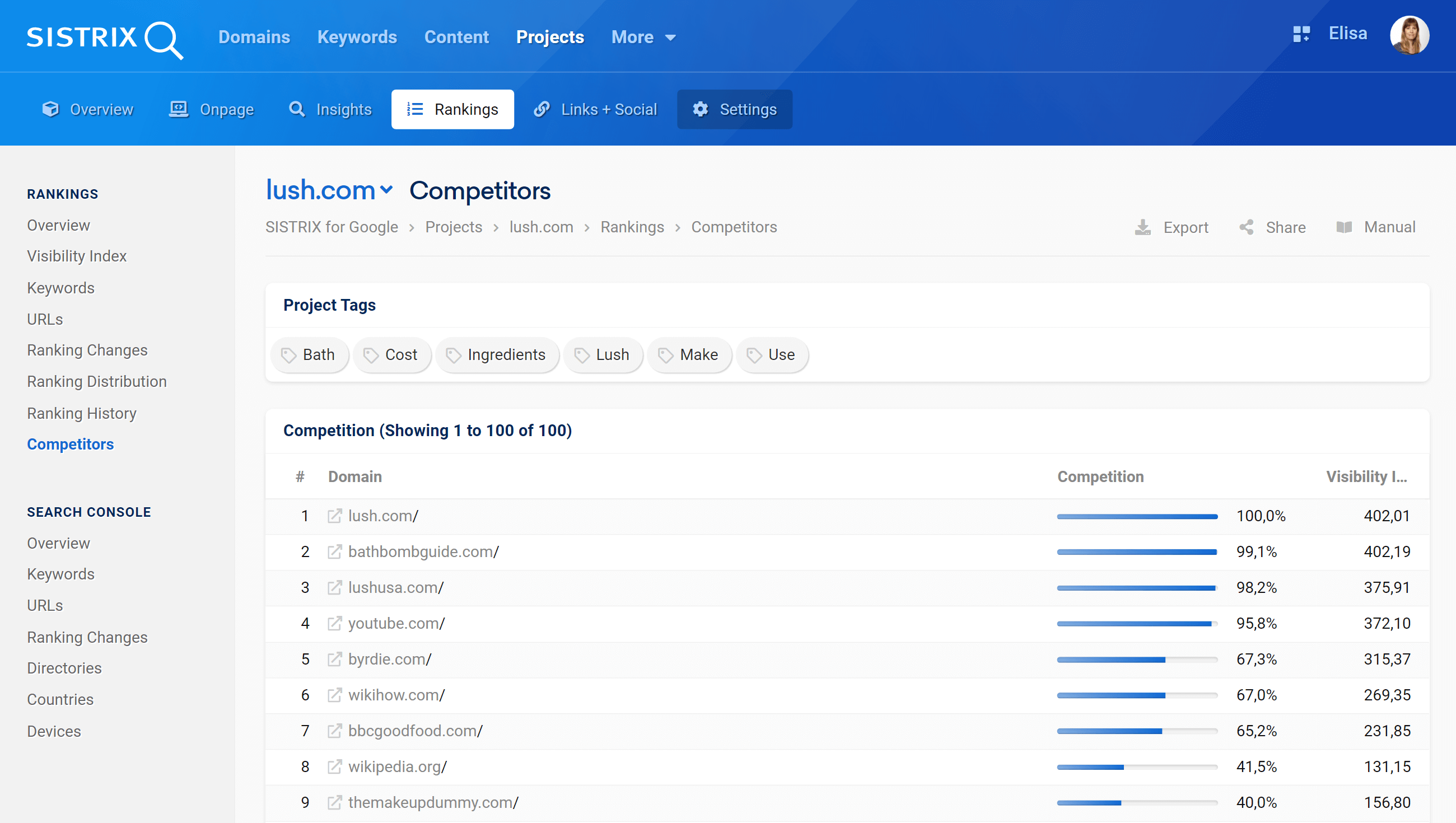
Task: Open the lush.com project dropdown
Action: point(329,190)
